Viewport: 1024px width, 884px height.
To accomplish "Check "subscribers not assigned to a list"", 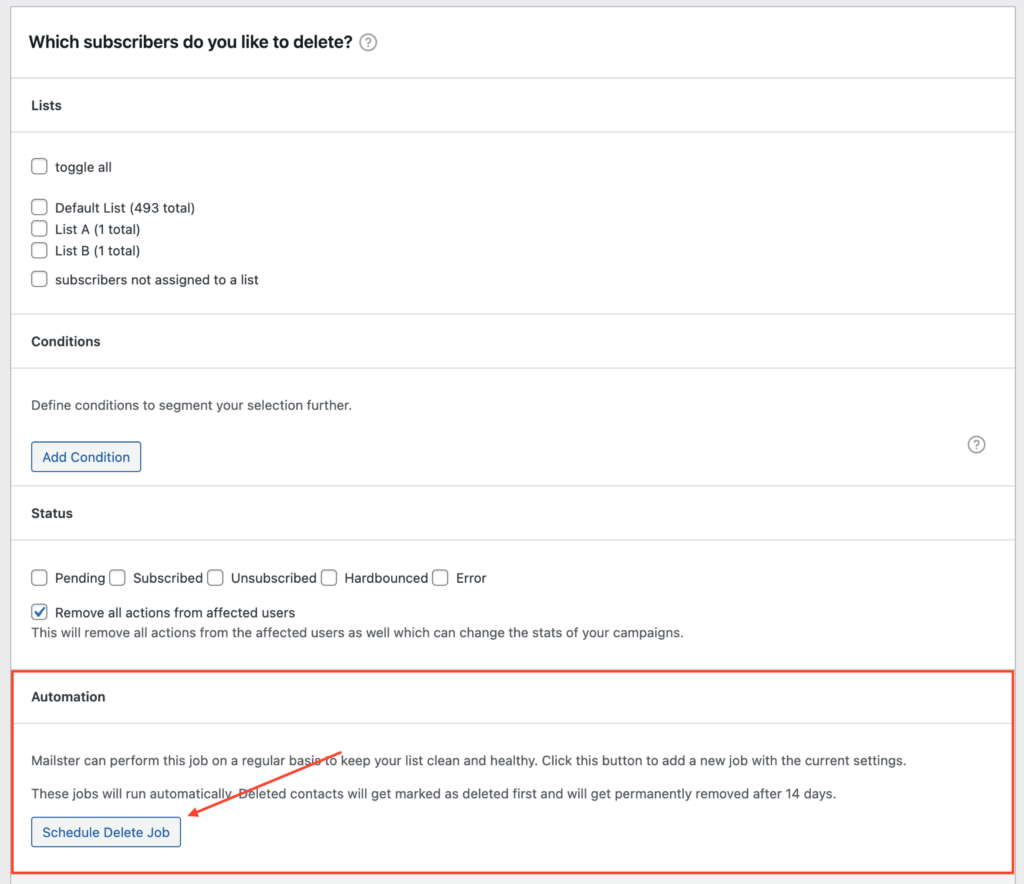I will pyautogui.click(x=40, y=280).
